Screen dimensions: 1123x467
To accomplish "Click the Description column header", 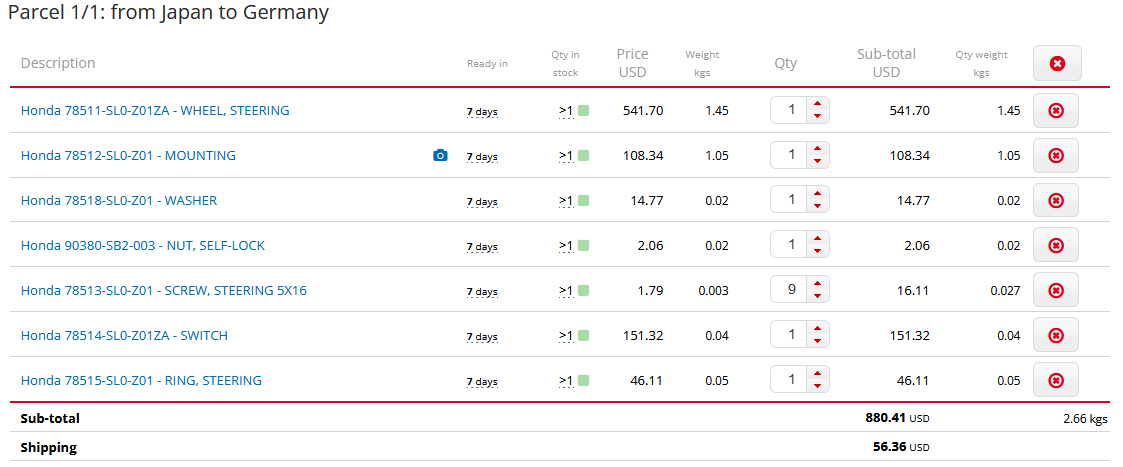I will (x=58, y=63).
